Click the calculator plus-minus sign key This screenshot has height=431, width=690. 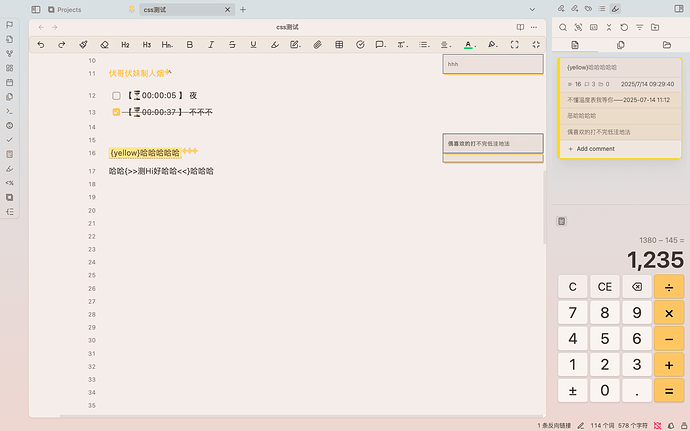573,390
